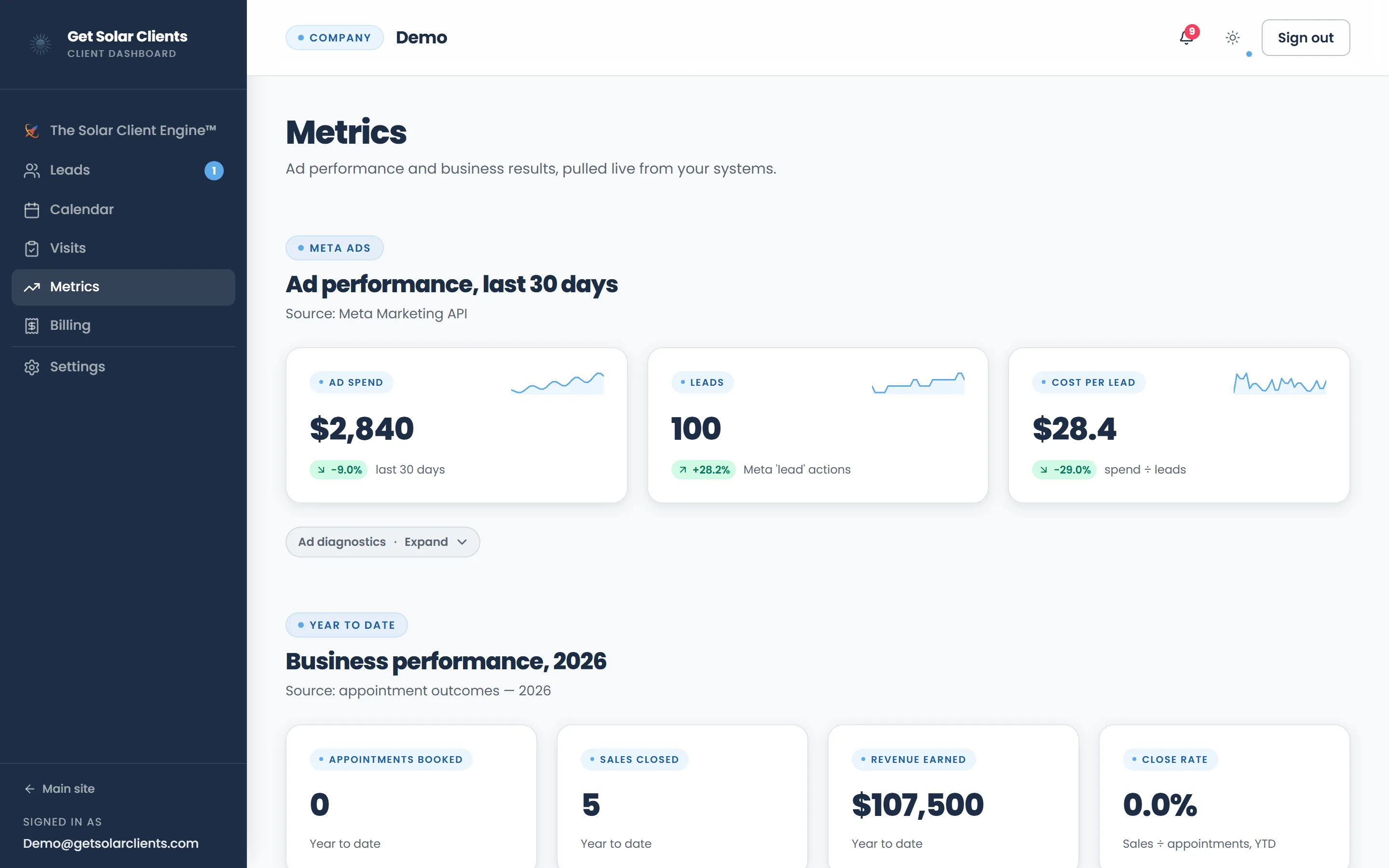
Task: Click the appointments booked value 0
Action: (x=320, y=805)
